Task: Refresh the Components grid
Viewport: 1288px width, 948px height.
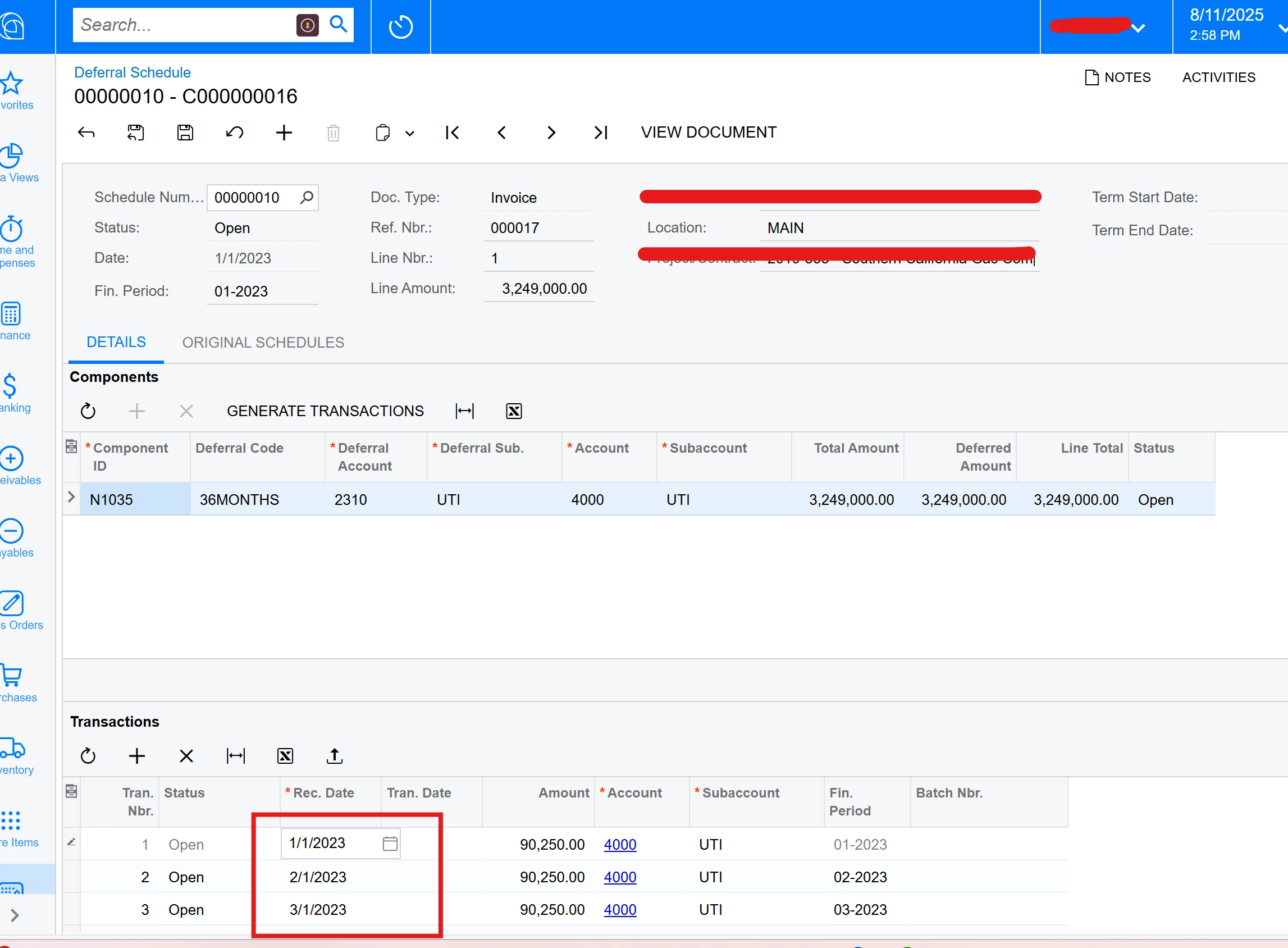Action: click(x=88, y=411)
